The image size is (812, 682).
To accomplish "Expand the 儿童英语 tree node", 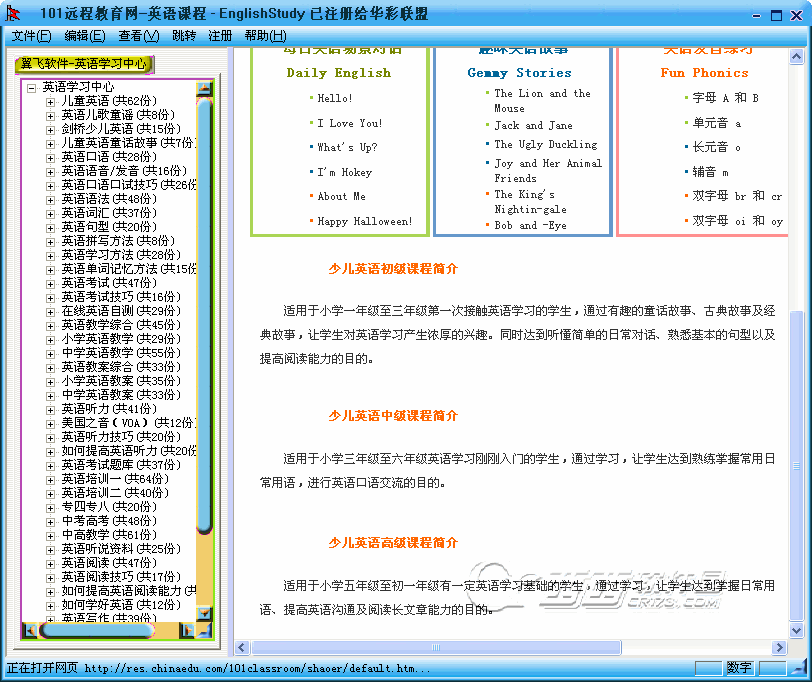I will click(50, 101).
